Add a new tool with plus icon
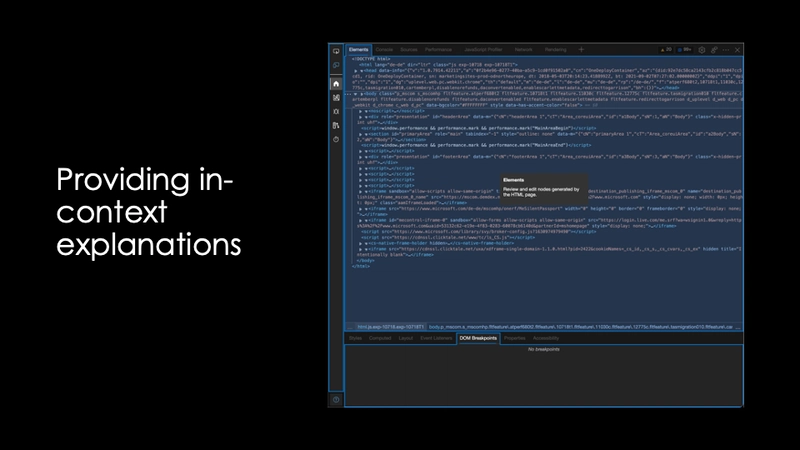 coord(581,49)
